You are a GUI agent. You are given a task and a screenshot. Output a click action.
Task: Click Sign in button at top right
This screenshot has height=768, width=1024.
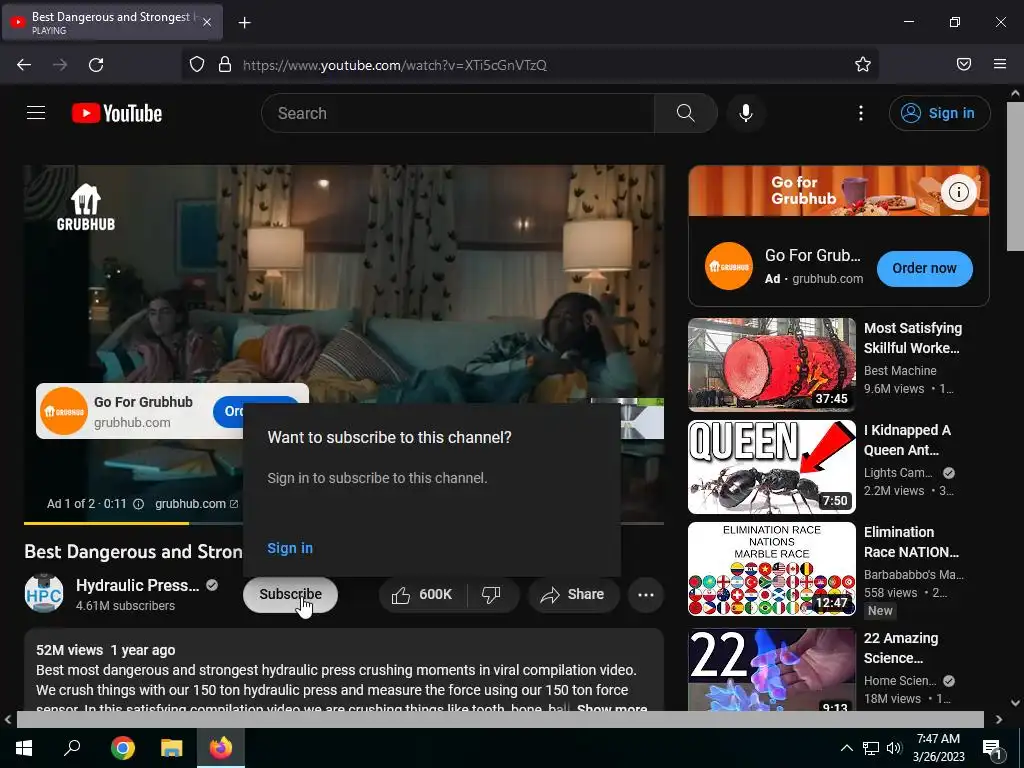(x=939, y=113)
